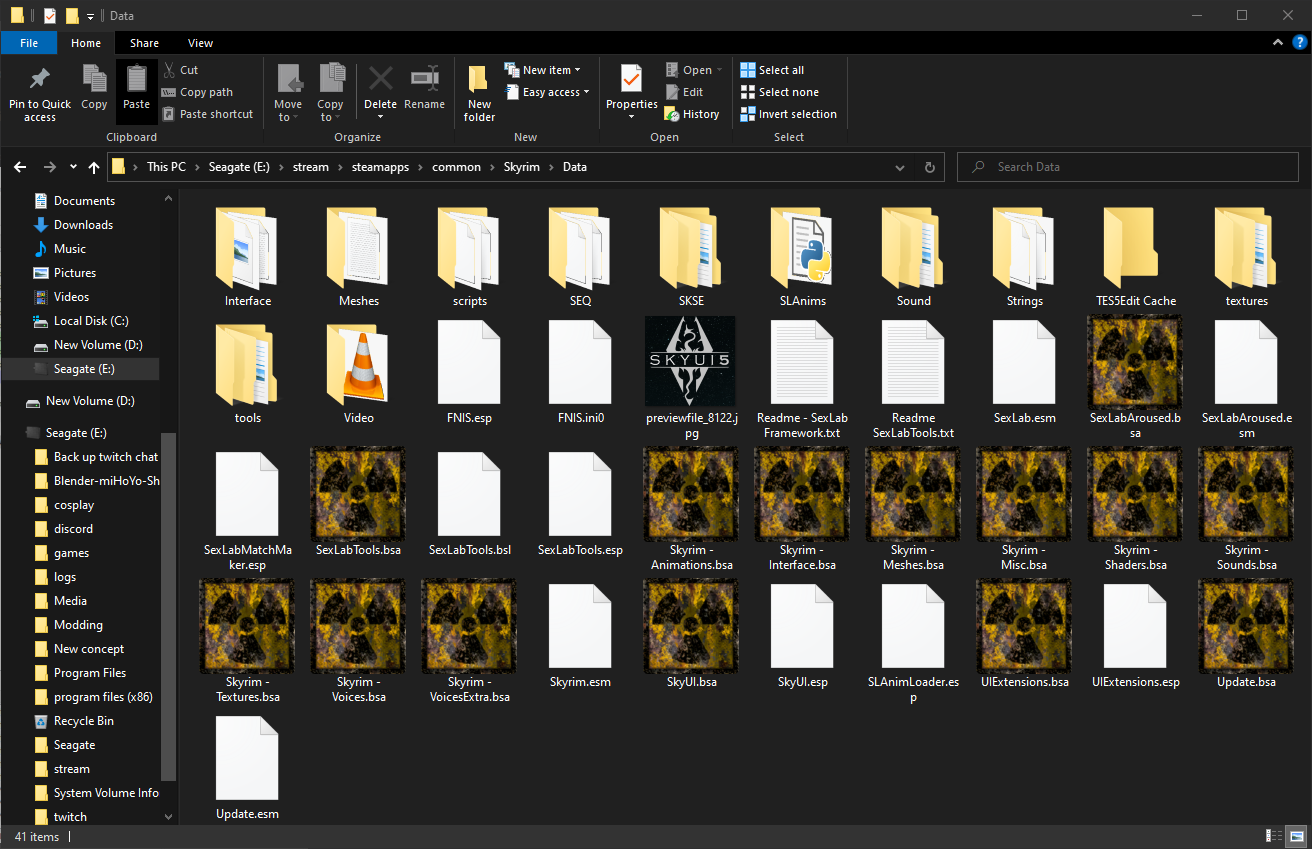
Task: Select the UIExtensions.esp file
Action: (x=1136, y=636)
